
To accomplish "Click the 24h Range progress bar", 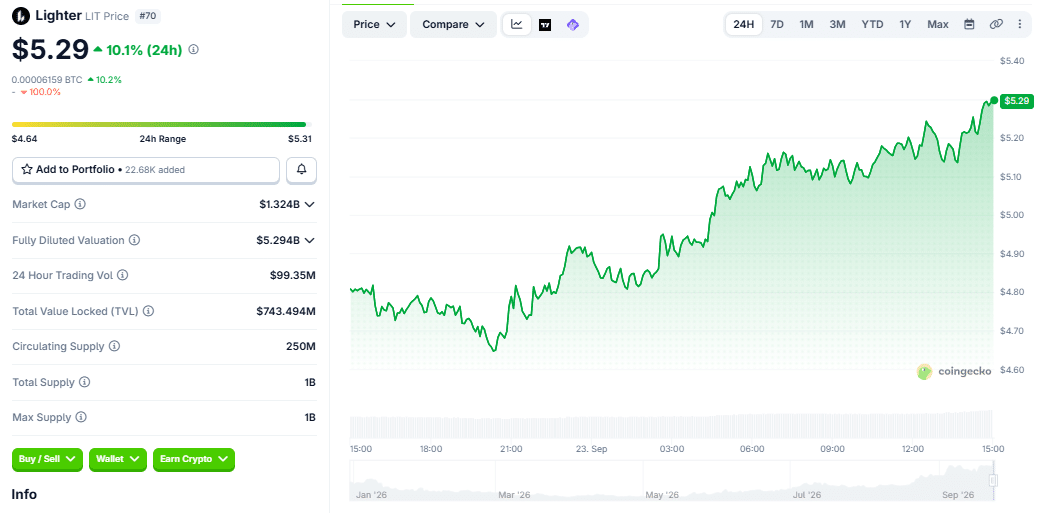I will pyautogui.click(x=162, y=124).
